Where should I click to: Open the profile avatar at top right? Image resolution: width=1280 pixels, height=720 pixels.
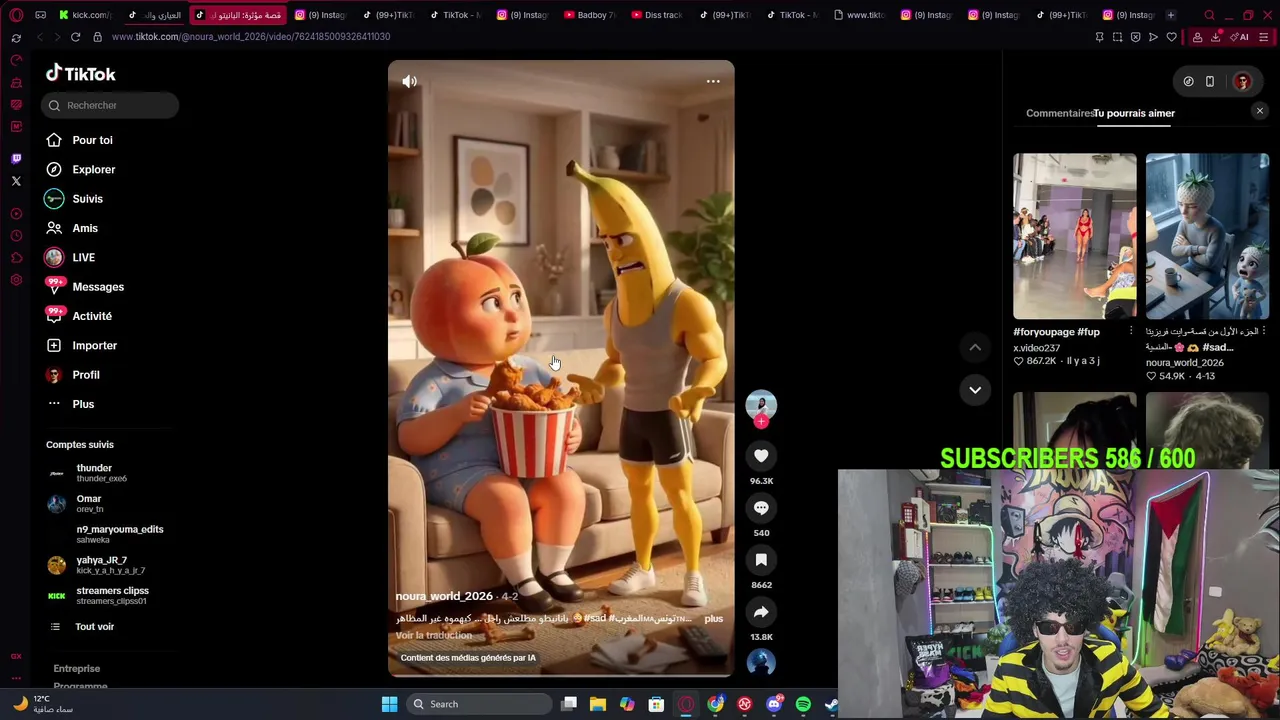(1242, 82)
